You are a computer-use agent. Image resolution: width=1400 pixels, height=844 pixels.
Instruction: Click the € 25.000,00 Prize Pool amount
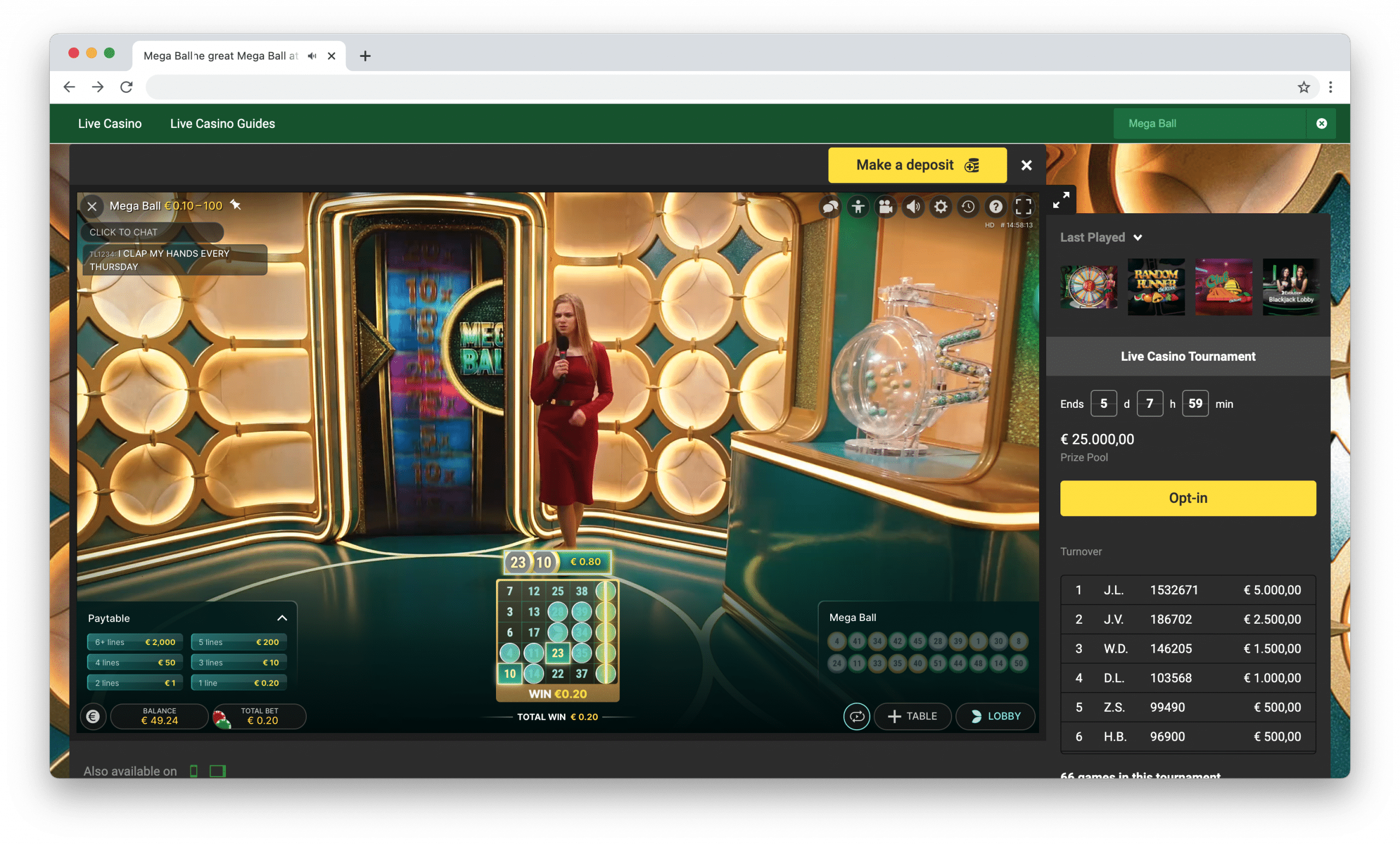pyautogui.click(x=1096, y=439)
